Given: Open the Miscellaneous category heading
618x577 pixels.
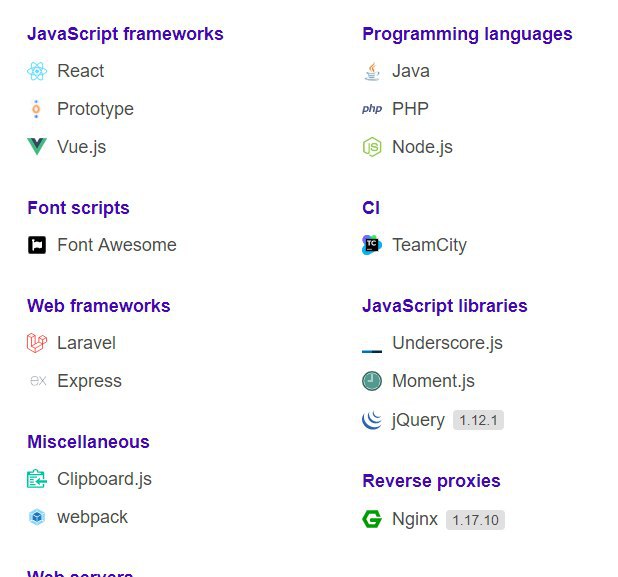Looking at the screenshot, I should tap(88, 442).
